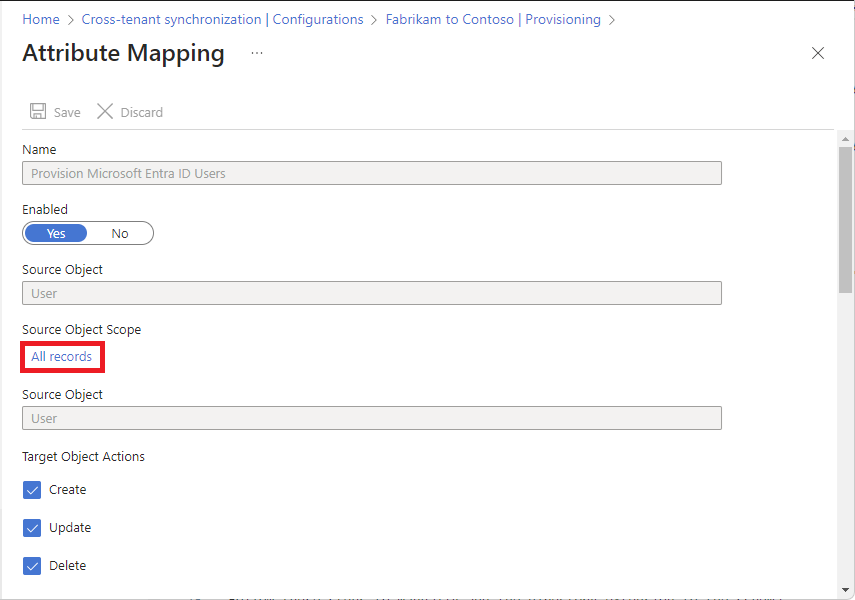Open Cross-tenant synchronization Configurations breadcrumb
855x600 pixels.
pyautogui.click(x=222, y=19)
